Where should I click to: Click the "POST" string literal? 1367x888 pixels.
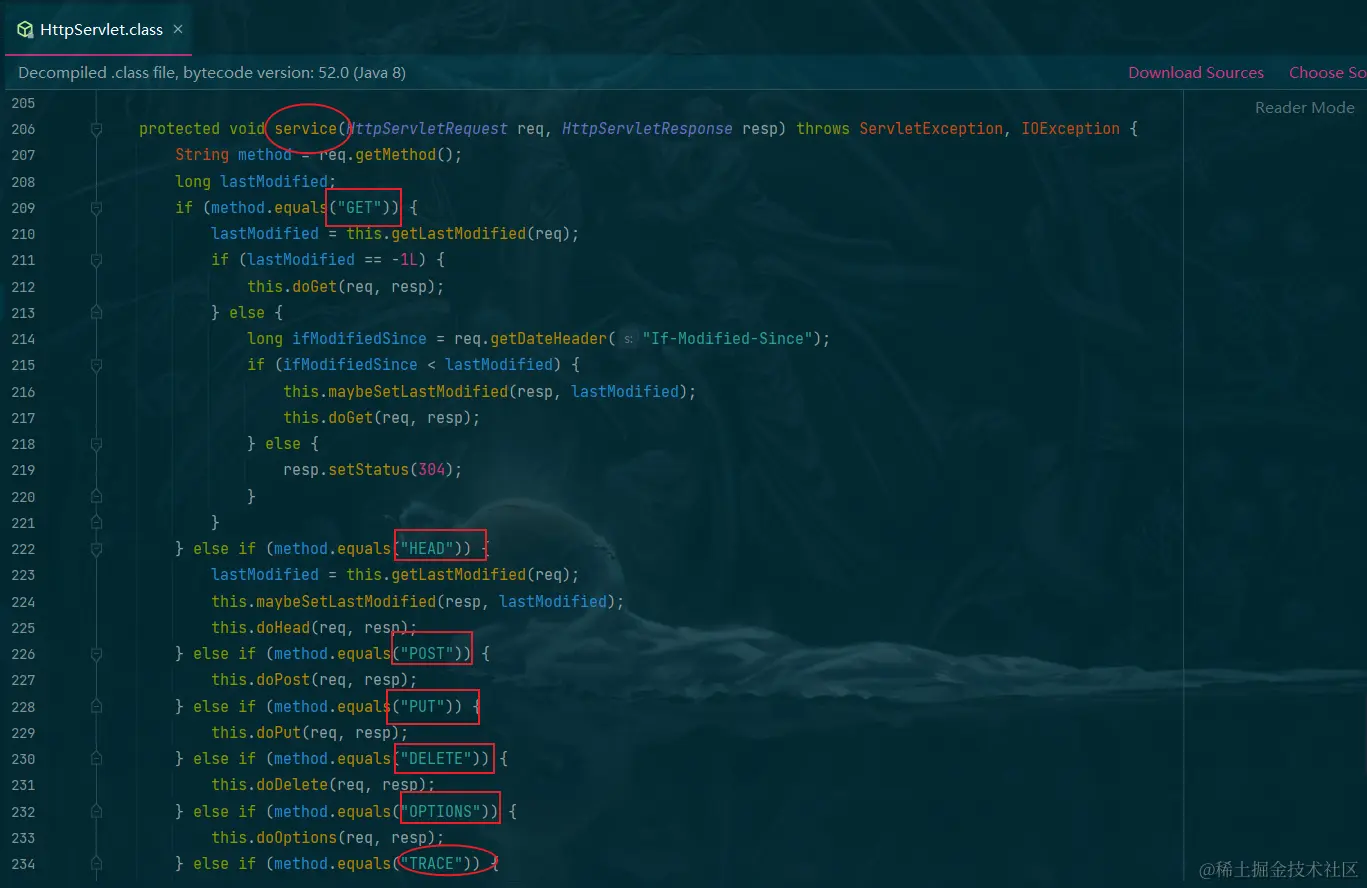(427, 654)
